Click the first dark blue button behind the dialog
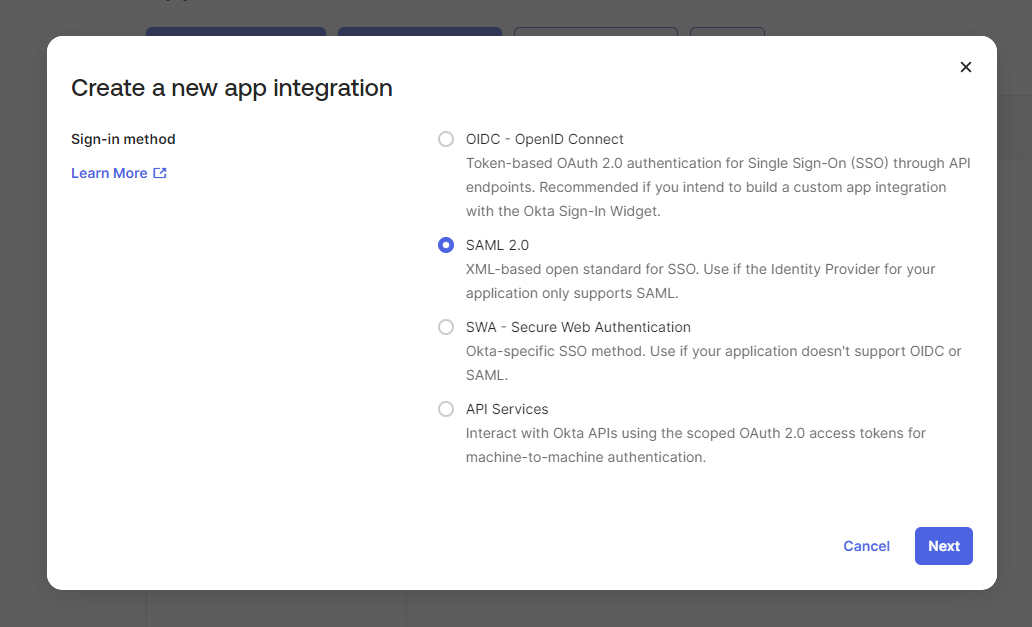1032x627 pixels. pos(235,32)
